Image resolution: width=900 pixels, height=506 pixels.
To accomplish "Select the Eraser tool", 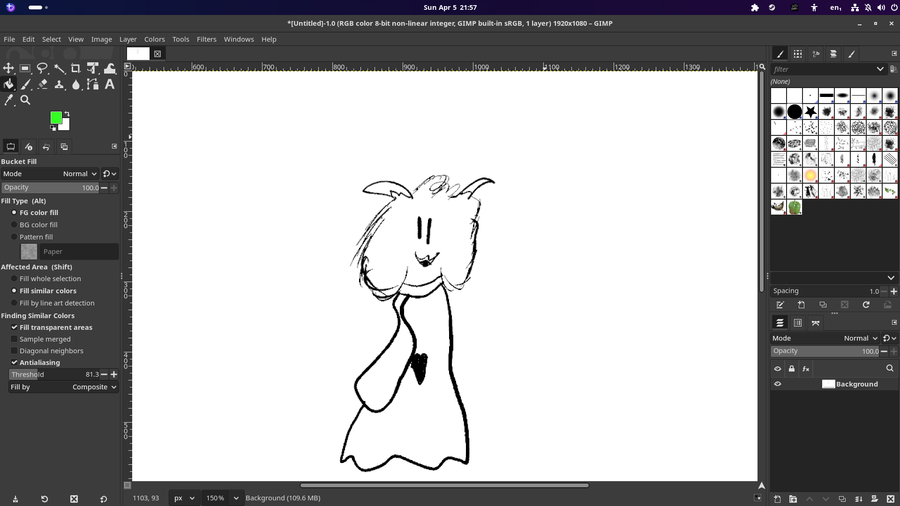I will [x=42, y=84].
